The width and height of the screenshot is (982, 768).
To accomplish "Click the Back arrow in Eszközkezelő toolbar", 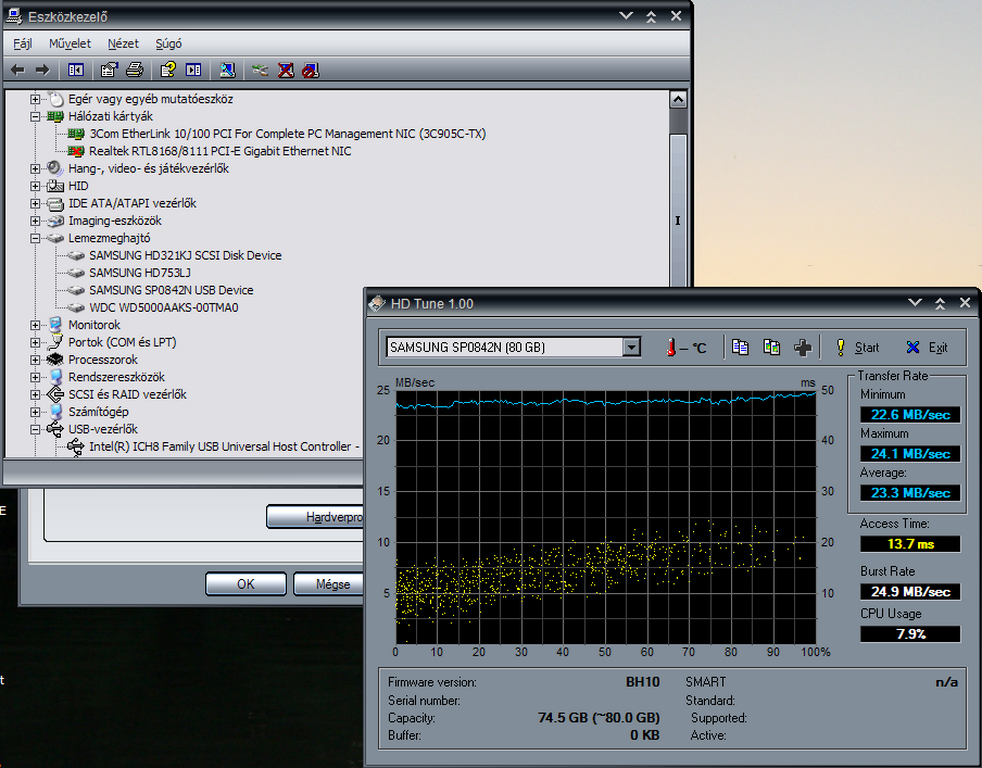I will 18,70.
